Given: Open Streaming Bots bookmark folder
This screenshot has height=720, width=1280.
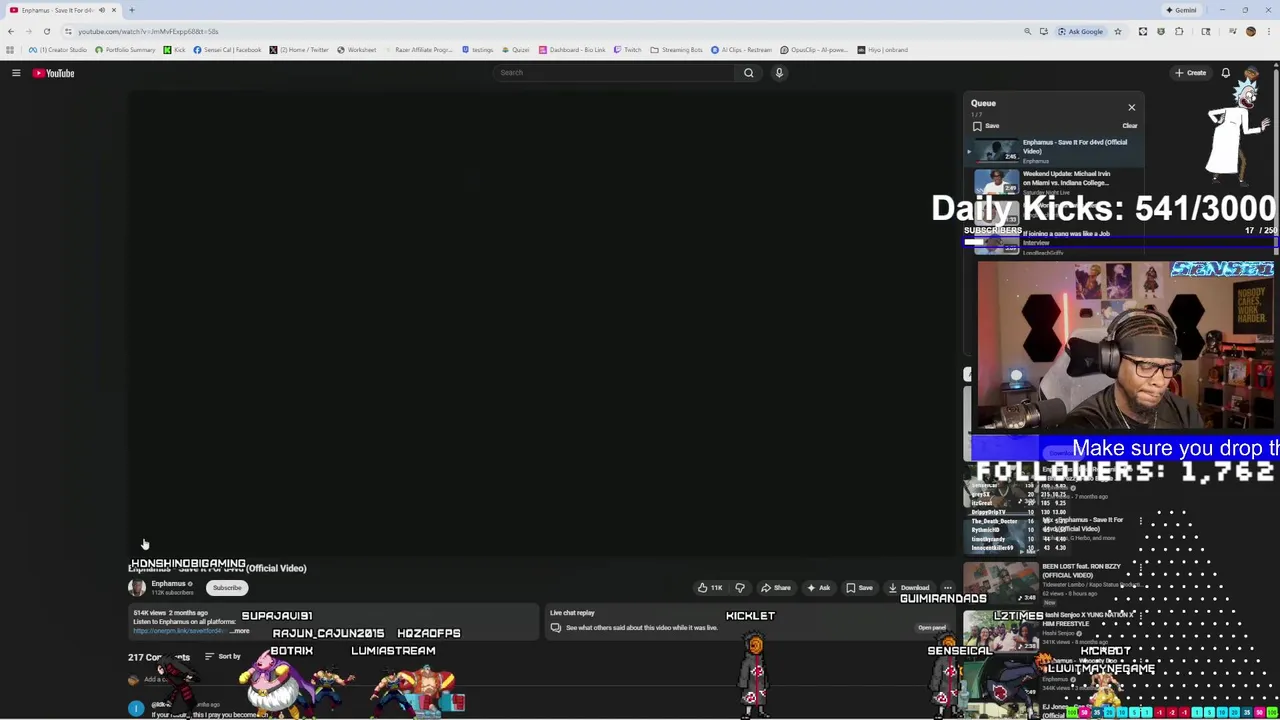Looking at the screenshot, I should (676, 50).
